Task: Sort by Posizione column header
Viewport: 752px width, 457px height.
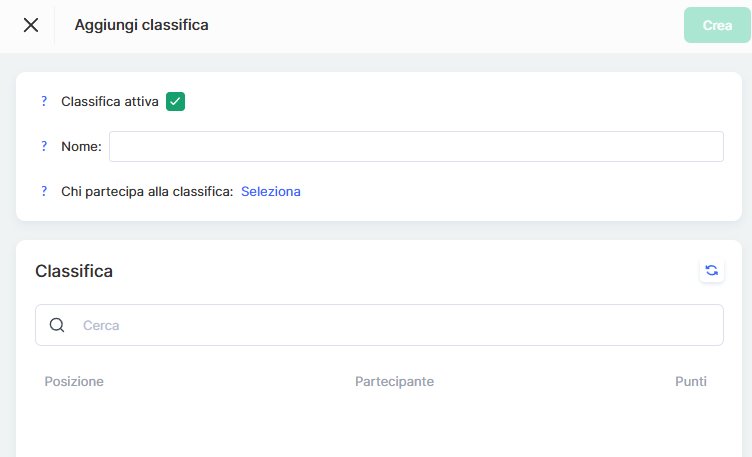Action: click(74, 381)
